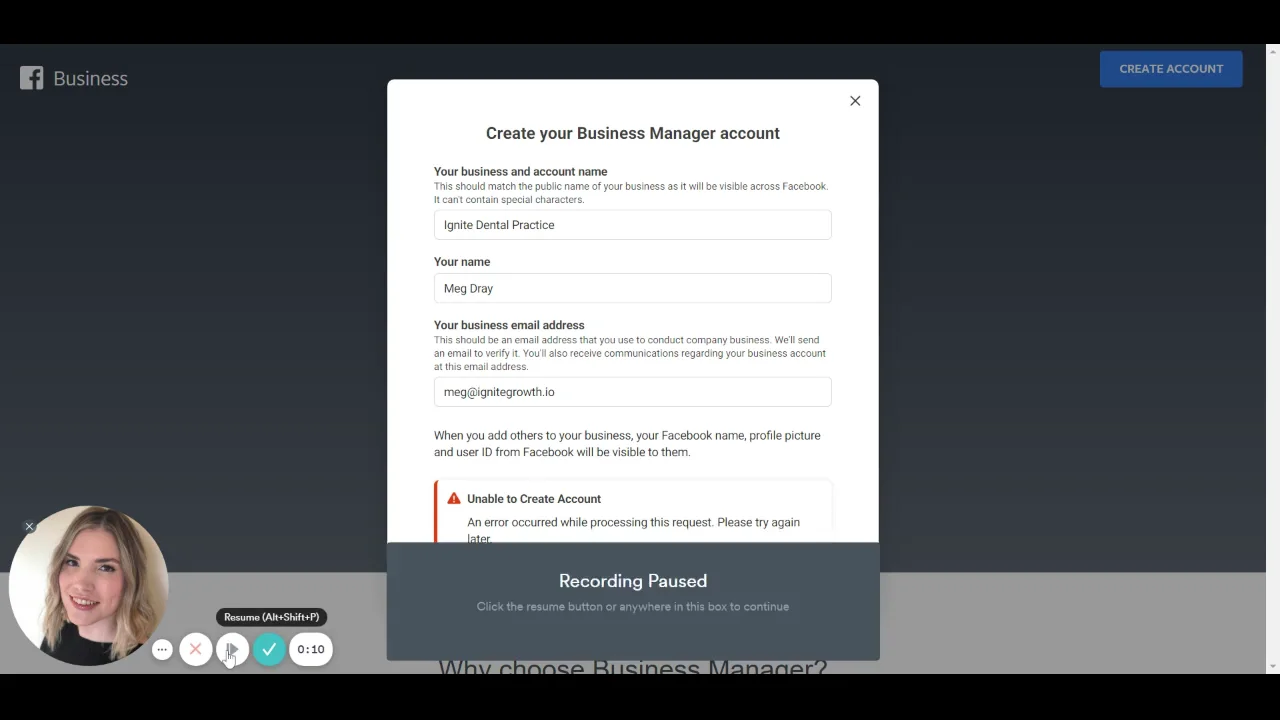Click the Your name label
1280x720 pixels.
pos(462,262)
